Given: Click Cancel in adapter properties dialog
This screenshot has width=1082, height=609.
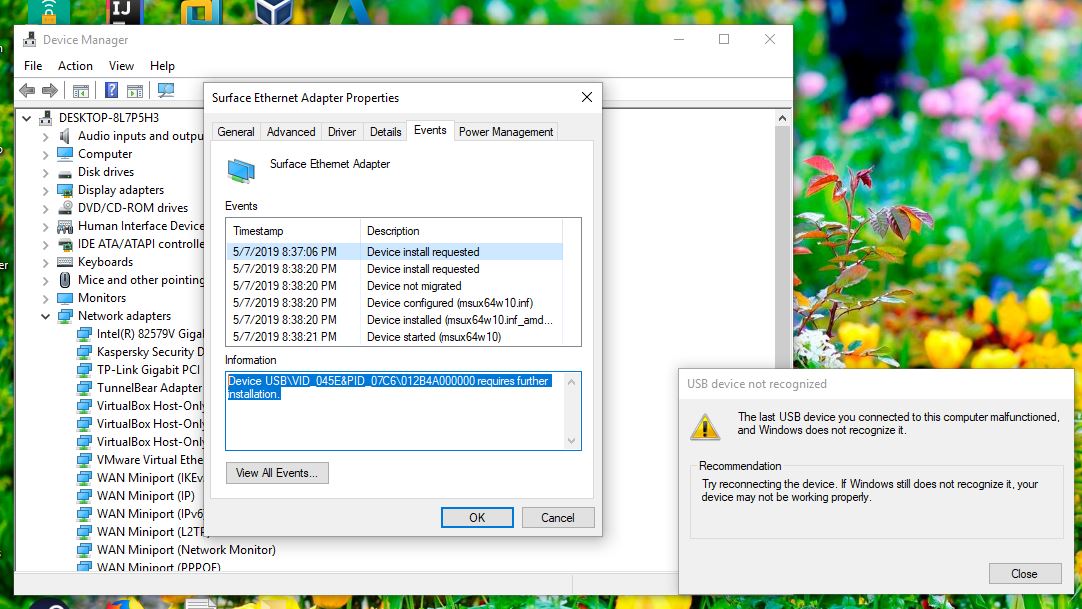Looking at the screenshot, I should point(558,517).
